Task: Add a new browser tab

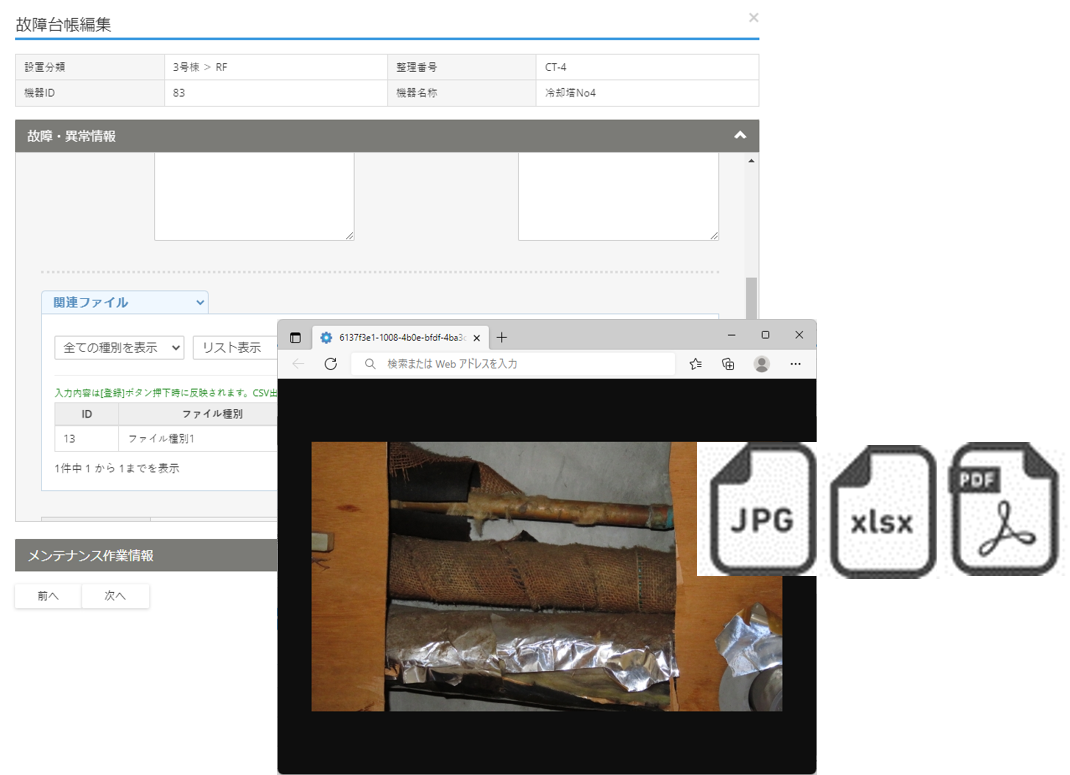Action: click(502, 338)
